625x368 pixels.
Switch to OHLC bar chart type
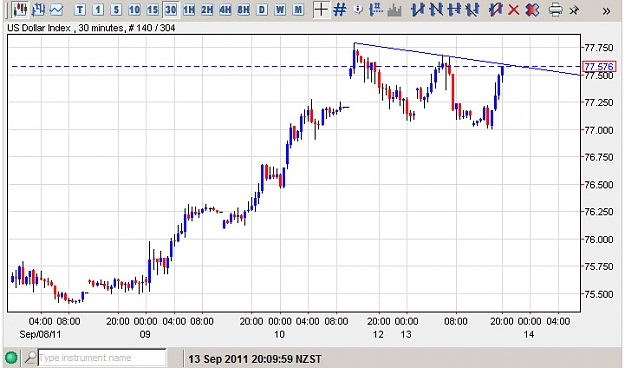point(38,9)
